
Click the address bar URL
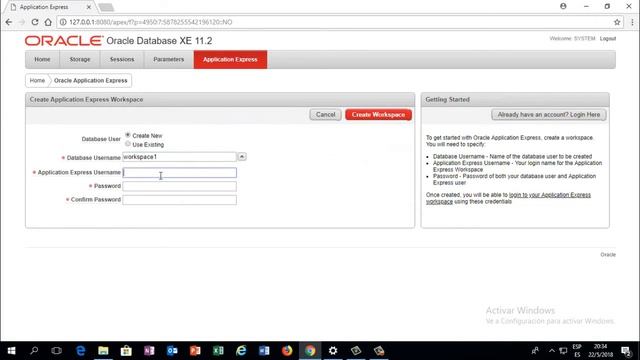coord(151,22)
